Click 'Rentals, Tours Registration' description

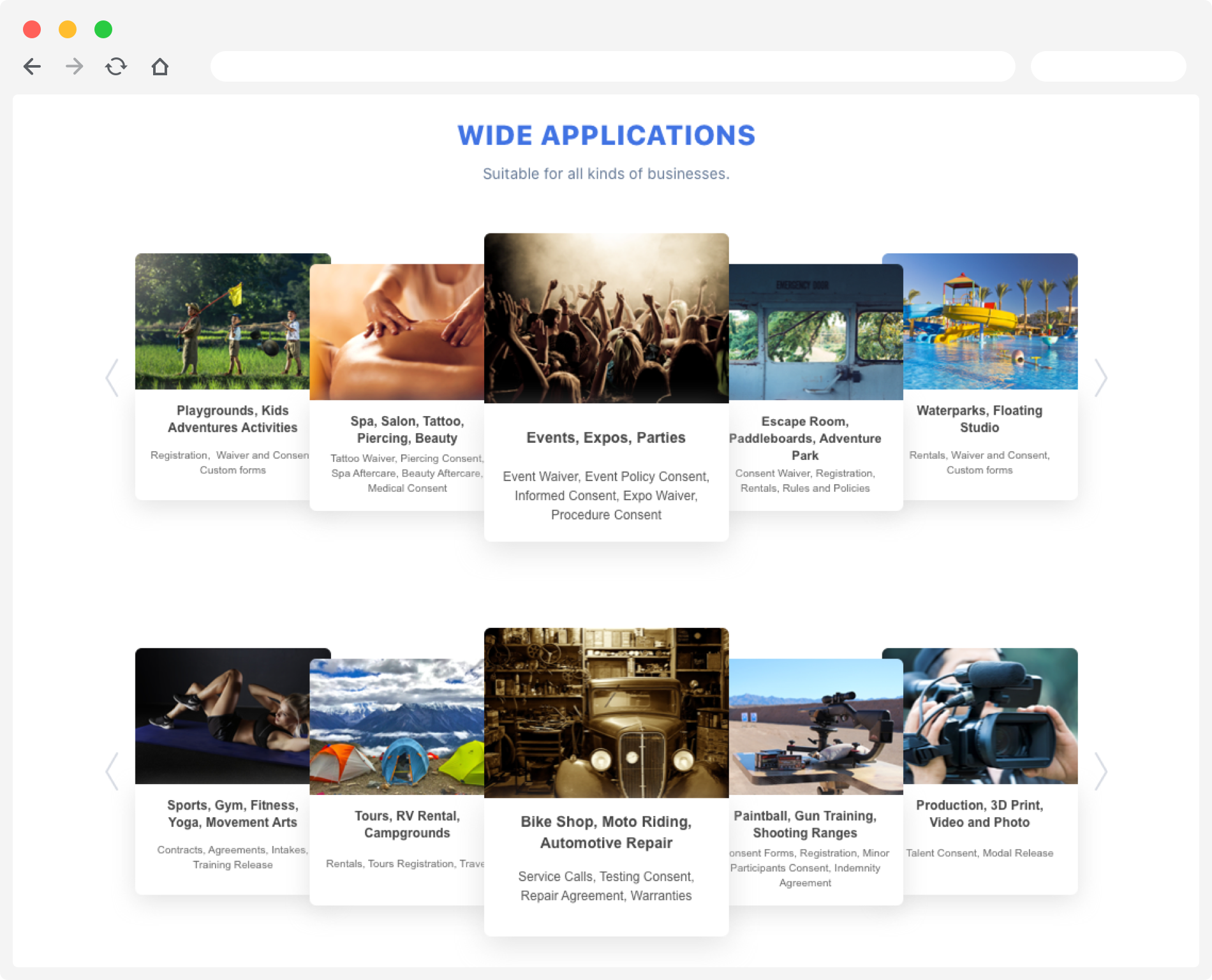[404, 864]
